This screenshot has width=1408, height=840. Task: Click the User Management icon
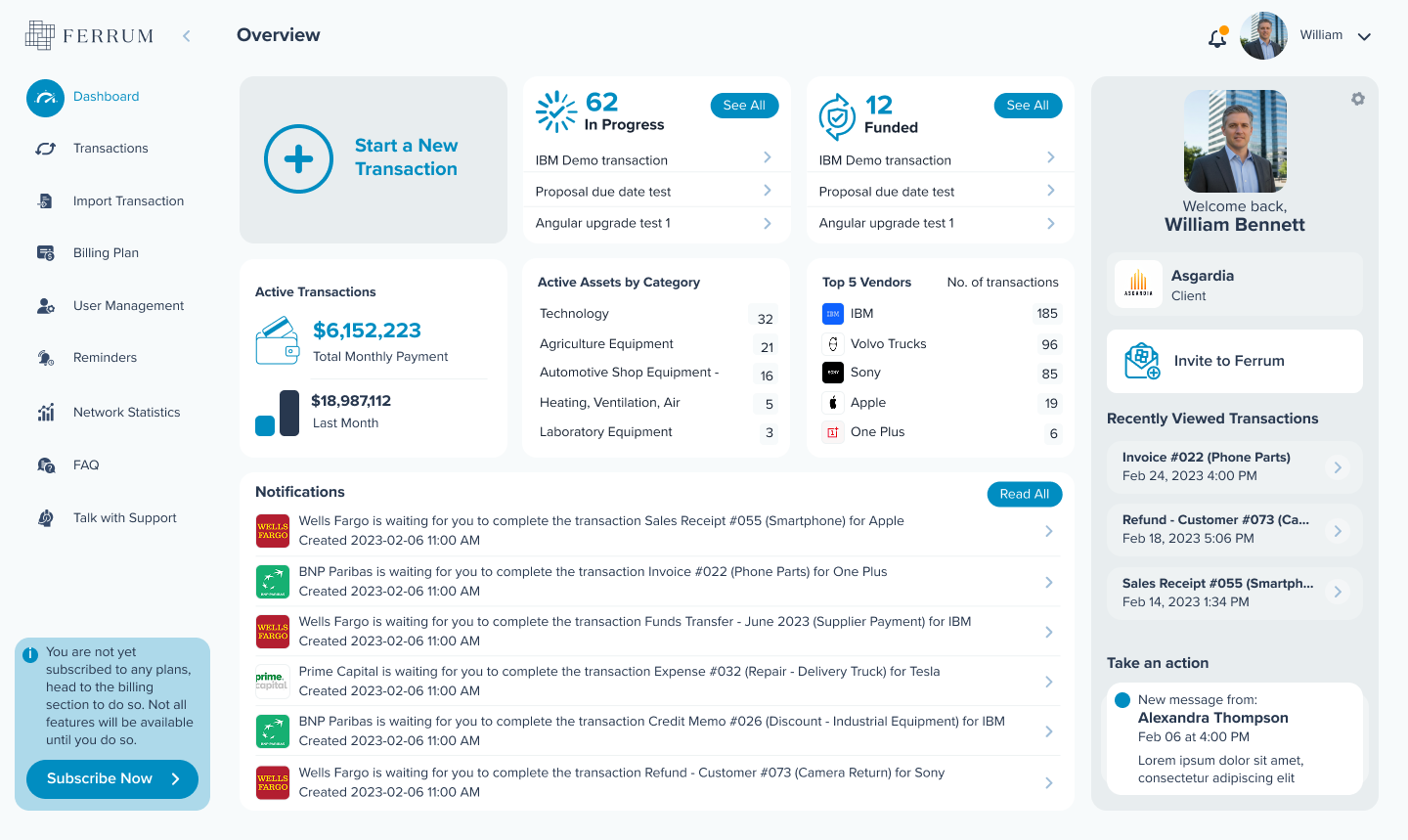[x=45, y=306]
